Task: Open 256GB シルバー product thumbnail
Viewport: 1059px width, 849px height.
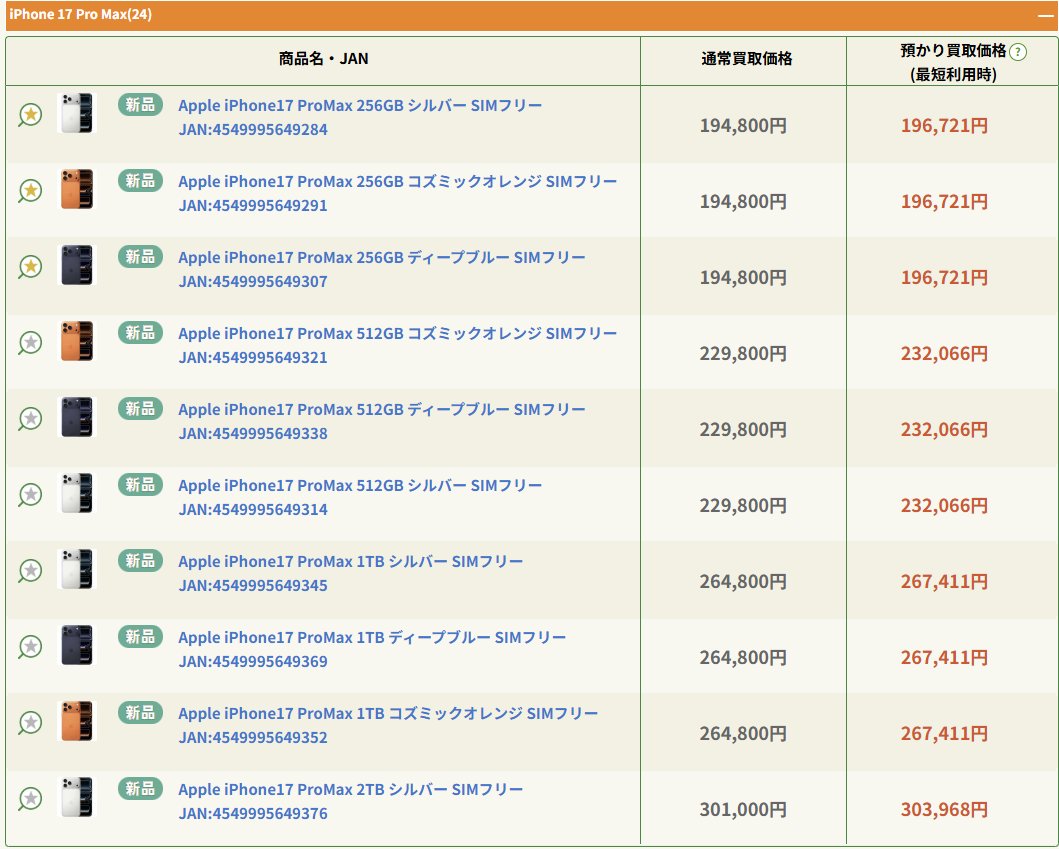Action: pos(77,113)
